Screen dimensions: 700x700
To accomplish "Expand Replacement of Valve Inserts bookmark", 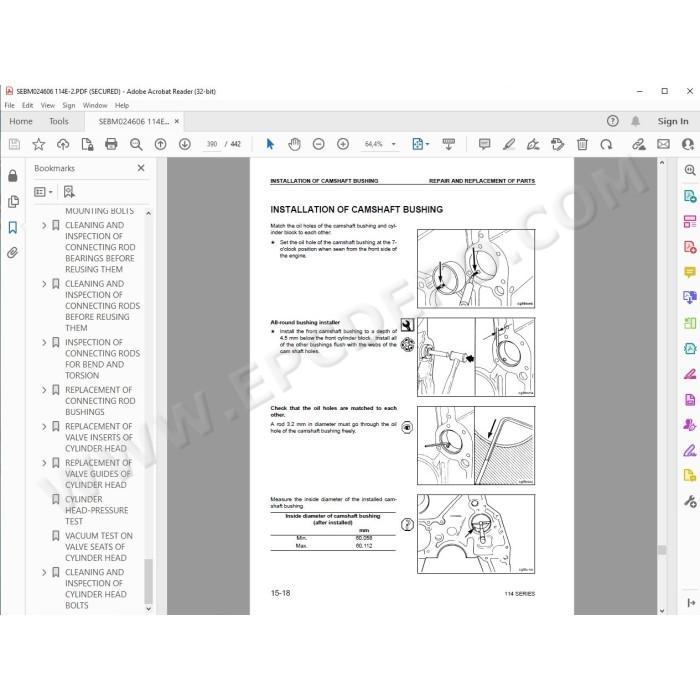I will pos(44,426).
